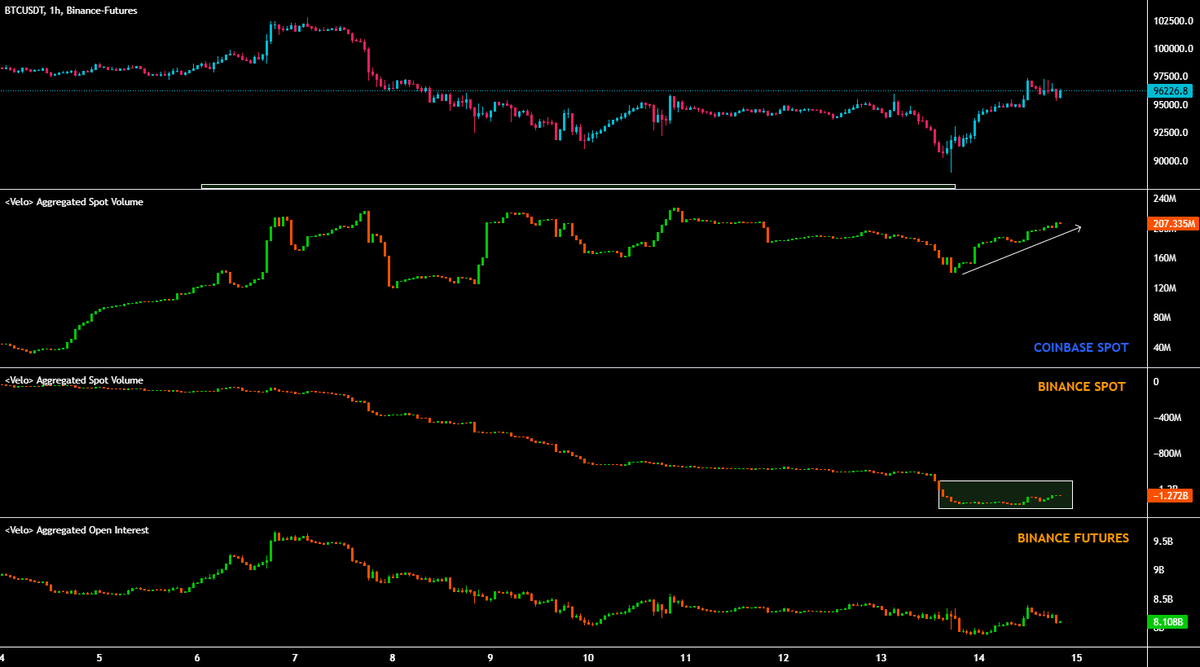Click the BTCUSDT, 1h, Binance-Futures chart title
The image size is (1200, 667).
point(72,10)
